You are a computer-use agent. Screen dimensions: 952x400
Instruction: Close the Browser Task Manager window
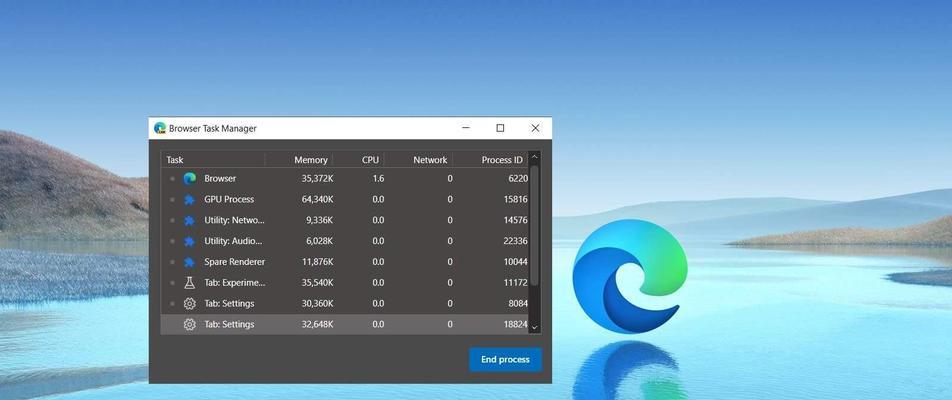point(535,128)
